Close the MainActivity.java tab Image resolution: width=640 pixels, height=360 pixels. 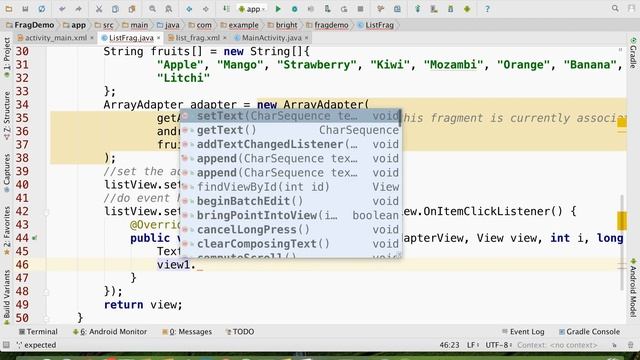tap(307, 38)
